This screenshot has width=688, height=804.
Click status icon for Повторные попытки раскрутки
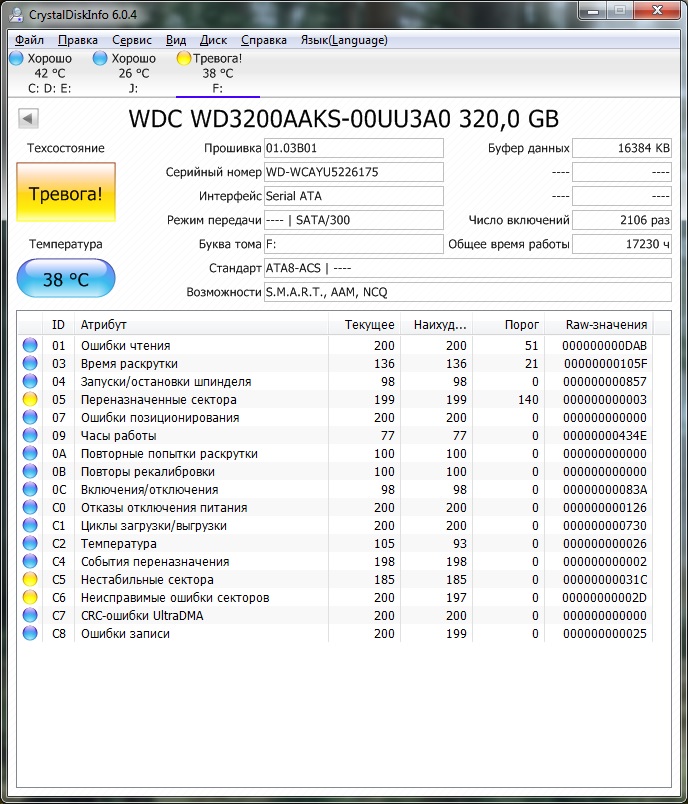30,453
